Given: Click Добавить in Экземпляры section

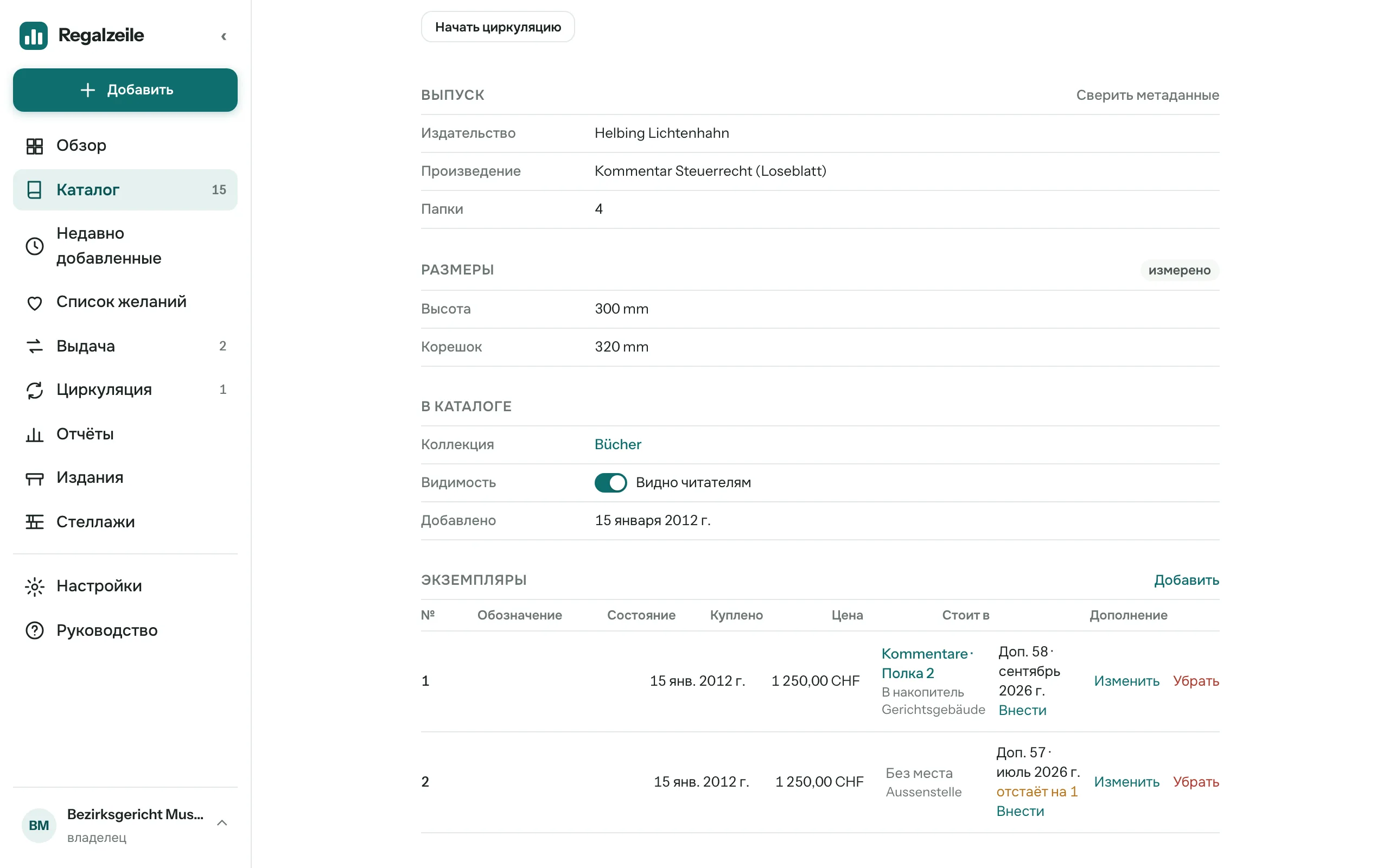Looking at the screenshot, I should [x=1187, y=580].
